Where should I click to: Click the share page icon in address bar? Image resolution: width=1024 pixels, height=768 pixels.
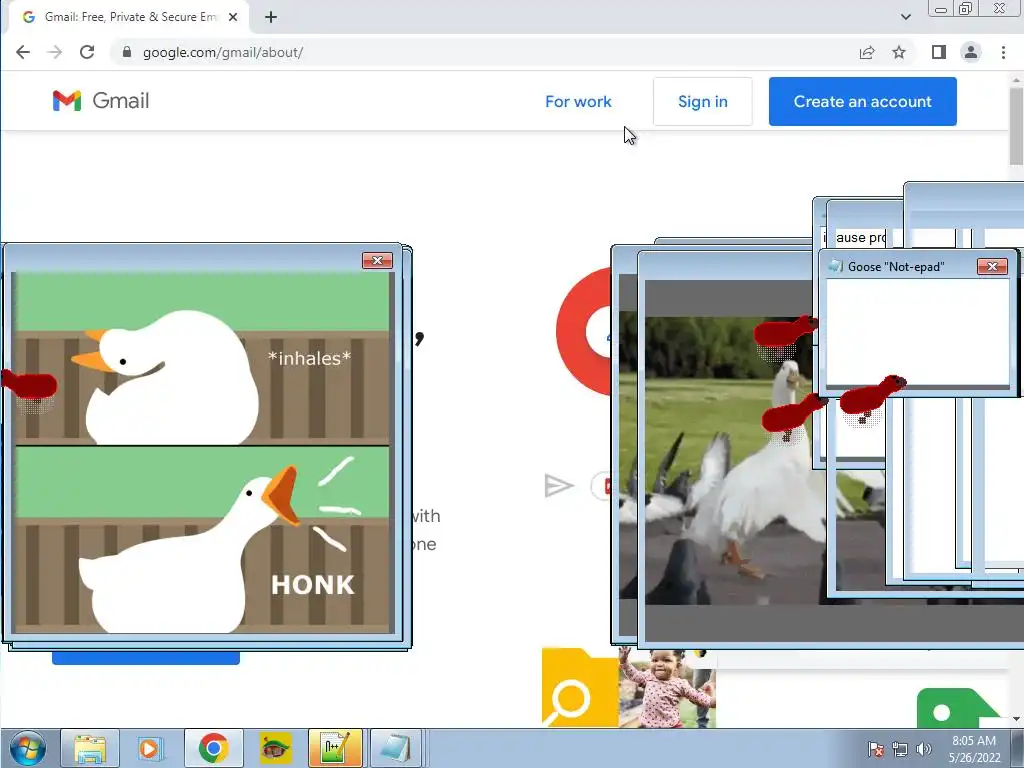tap(867, 52)
